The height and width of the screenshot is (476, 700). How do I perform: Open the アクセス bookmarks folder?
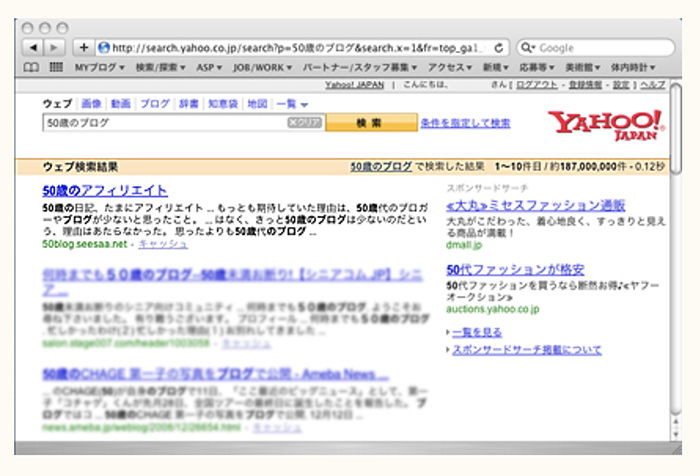[450, 67]
